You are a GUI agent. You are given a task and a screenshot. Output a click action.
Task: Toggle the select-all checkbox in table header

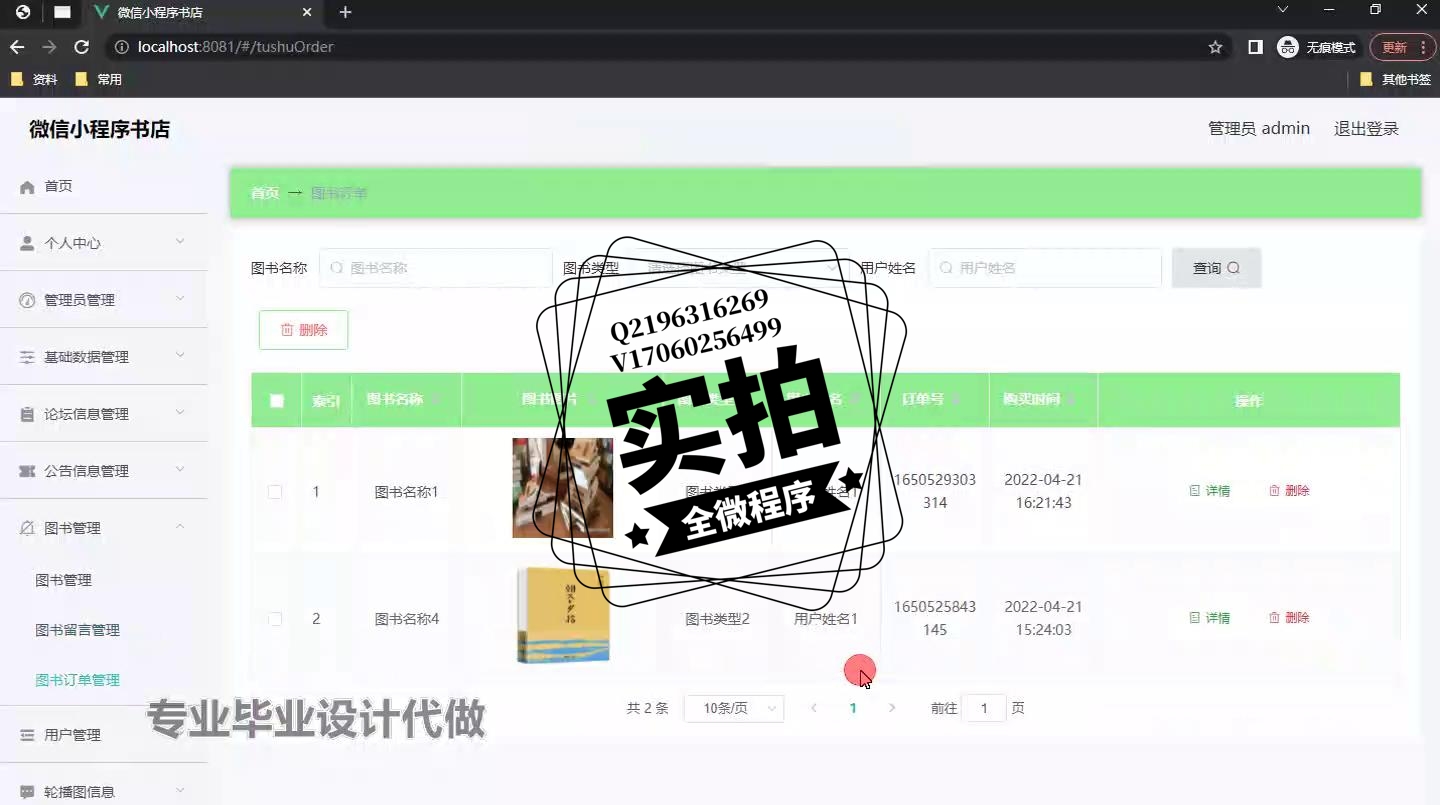tap(277, 401)
